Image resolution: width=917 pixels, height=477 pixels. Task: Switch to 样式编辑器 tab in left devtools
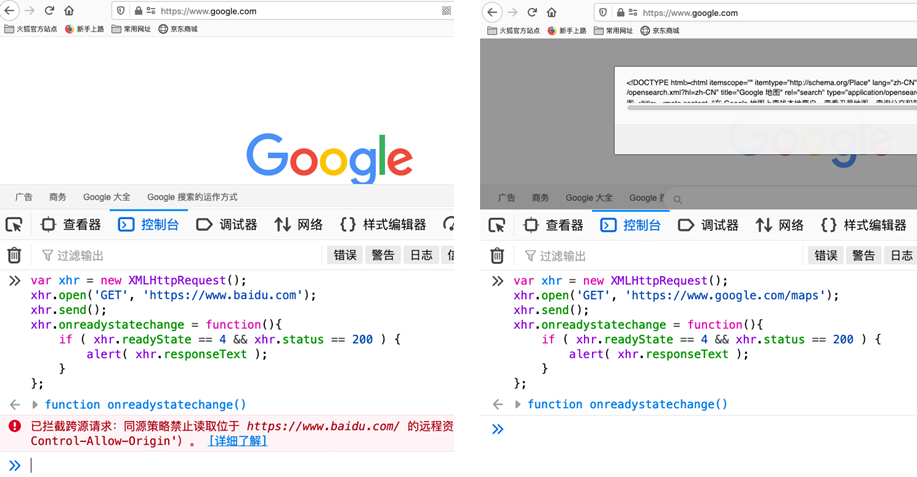click(x=383, y=224)
